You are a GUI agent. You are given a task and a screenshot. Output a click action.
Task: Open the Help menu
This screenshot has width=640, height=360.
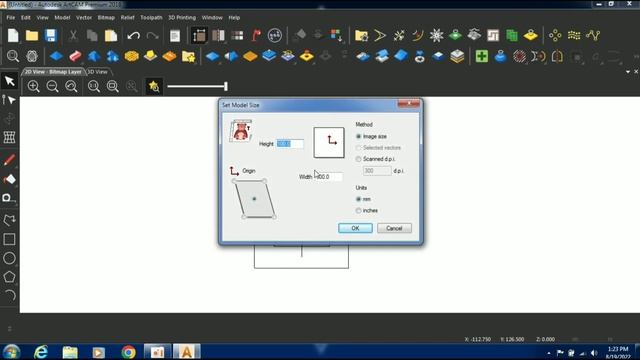234,18
